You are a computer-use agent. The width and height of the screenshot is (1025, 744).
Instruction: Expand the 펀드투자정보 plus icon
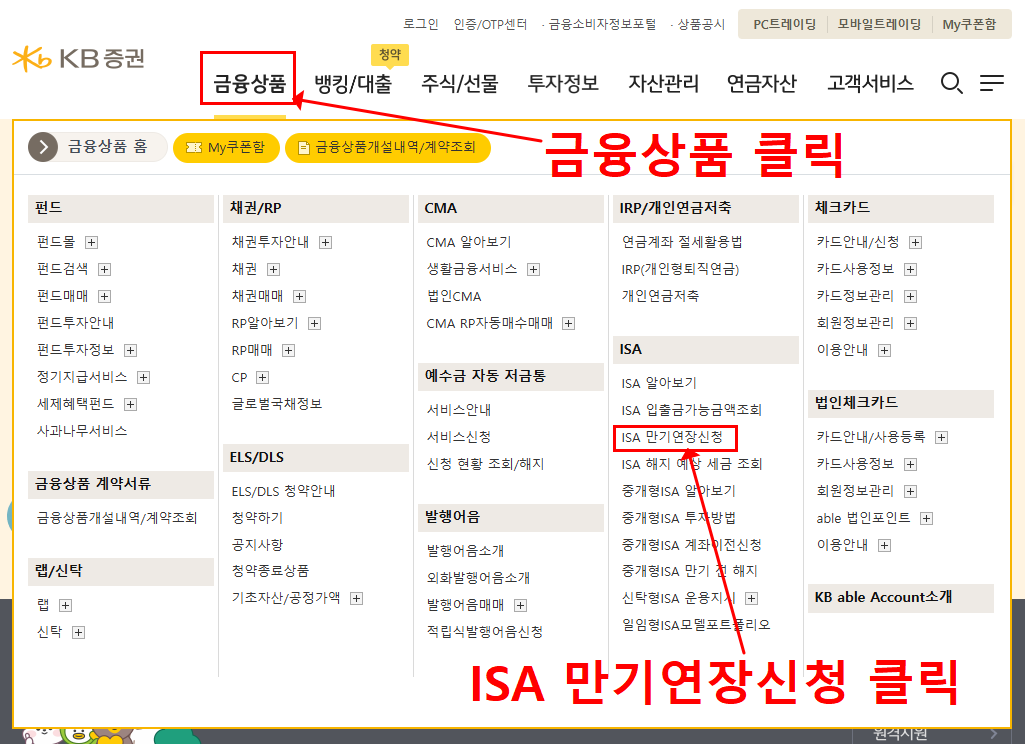(131, 350)
